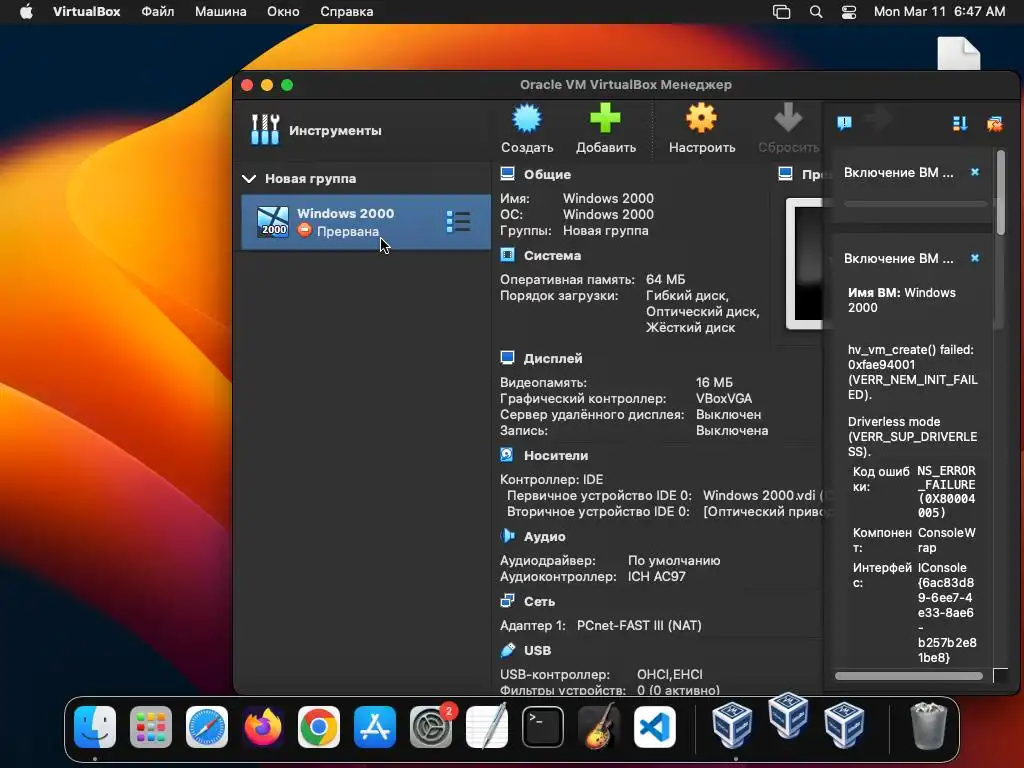The height and width of the screenshot is (768, 1024).
Task: Click the clear-all notifications icon
Action: tap(995, 123)
